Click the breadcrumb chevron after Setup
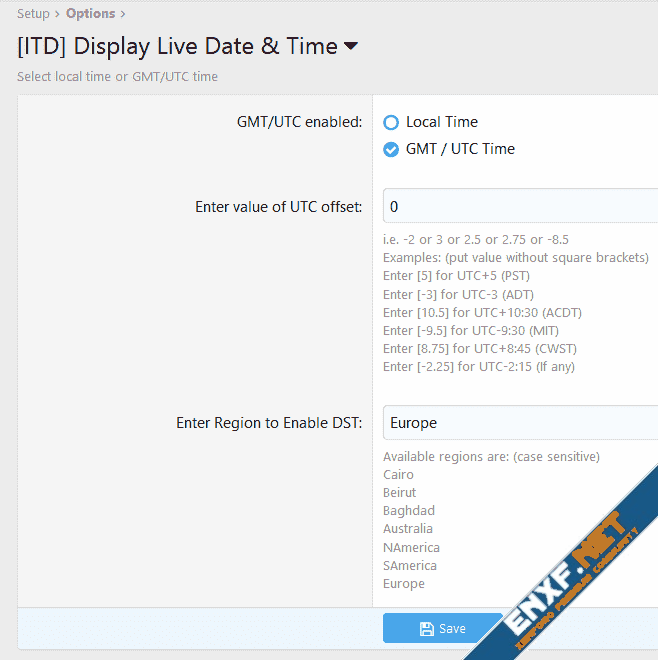Screen dimensions: 658x660 tap(58, 14)
